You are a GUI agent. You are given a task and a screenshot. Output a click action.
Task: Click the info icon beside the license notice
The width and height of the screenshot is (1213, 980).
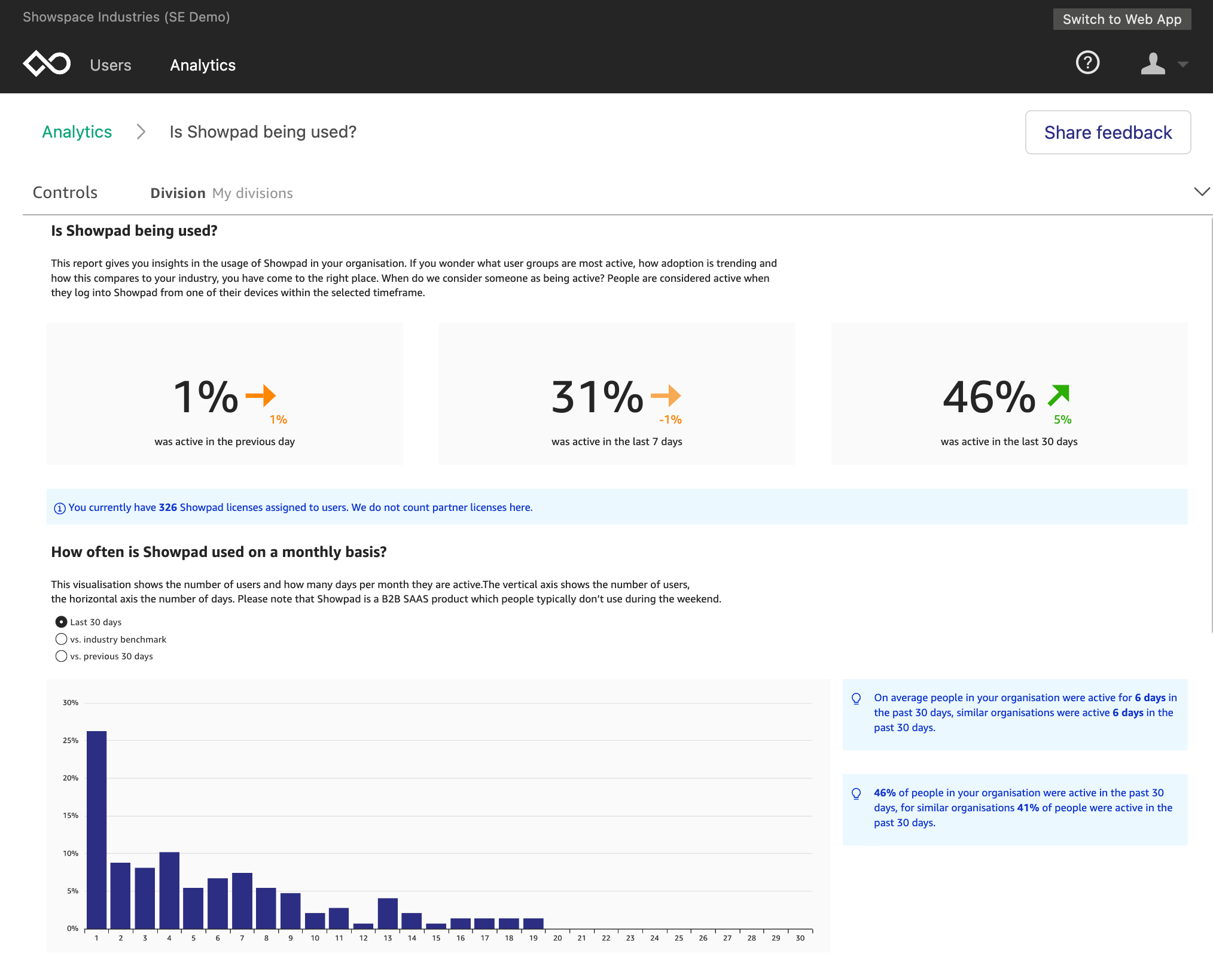tap(60, 508)
